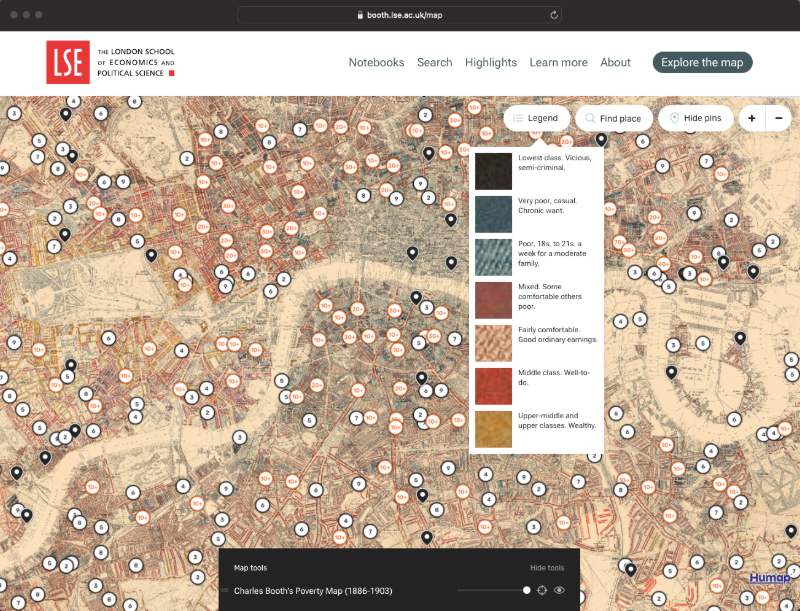The image size is (800, 611).
Task: Open the 40+ orange cluster marker
Action: click(663, 264)
